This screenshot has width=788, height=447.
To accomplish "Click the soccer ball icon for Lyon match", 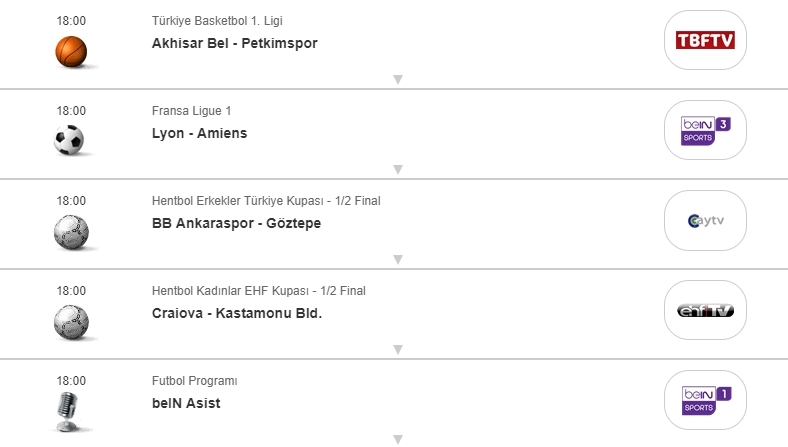I will click(70, 140).
